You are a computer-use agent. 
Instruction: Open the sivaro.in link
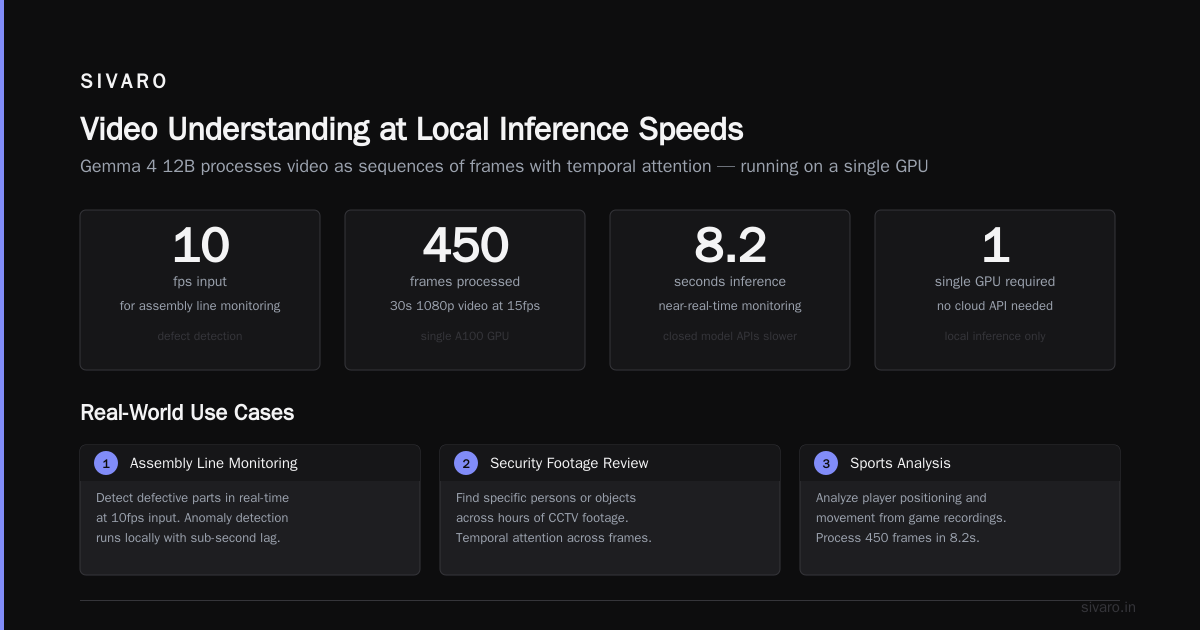[x=1108, y=607]
